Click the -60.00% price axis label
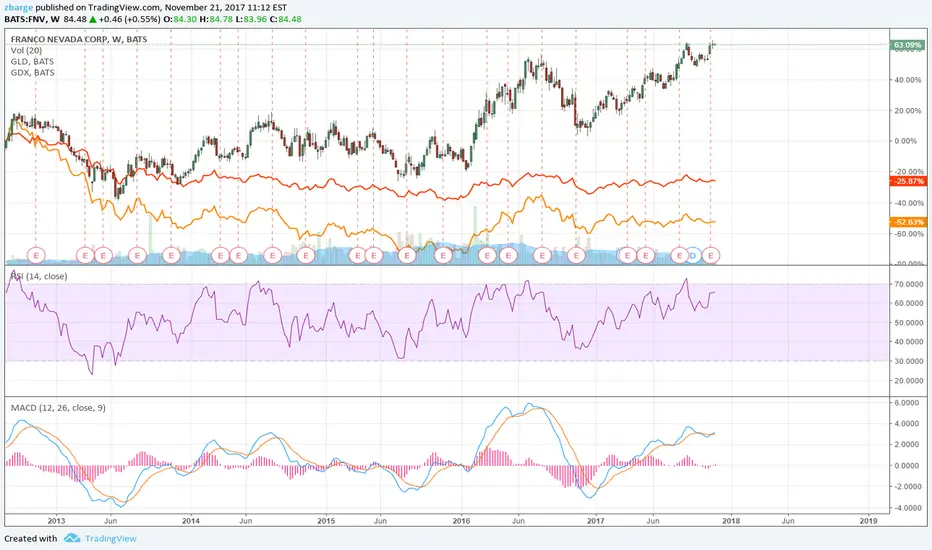 pos(908,234)
